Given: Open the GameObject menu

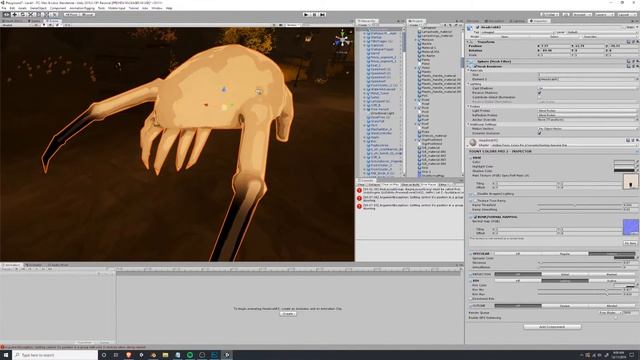Looking at the screenshot, I should point(38,8).
